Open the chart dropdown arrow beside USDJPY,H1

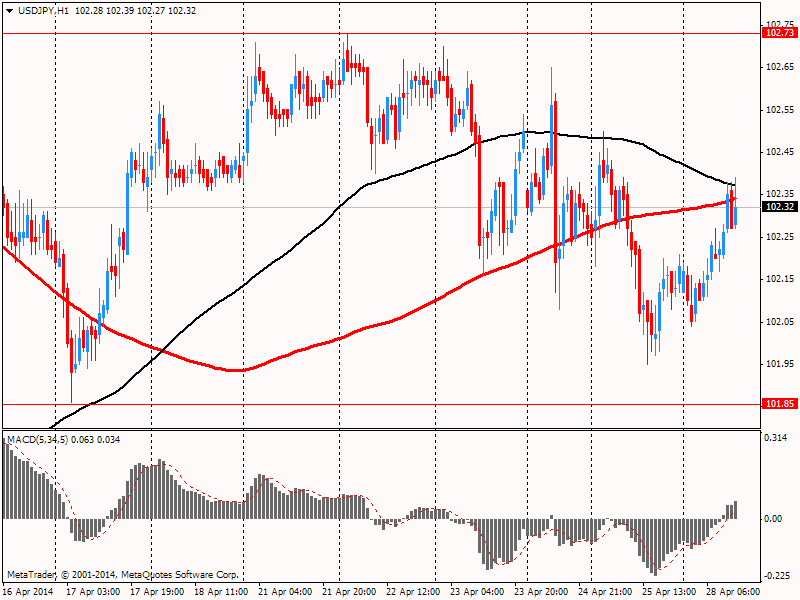9,10
